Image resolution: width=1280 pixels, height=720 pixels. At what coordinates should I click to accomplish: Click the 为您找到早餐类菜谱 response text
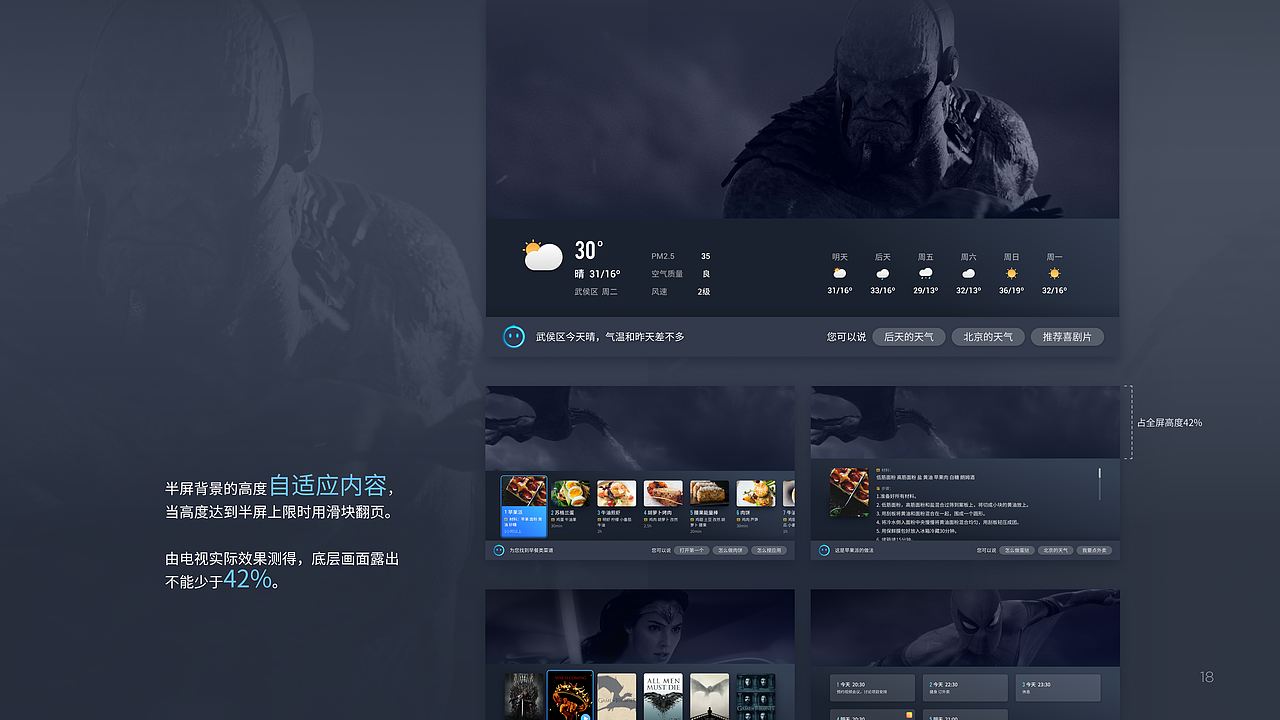tap(531, 550)
